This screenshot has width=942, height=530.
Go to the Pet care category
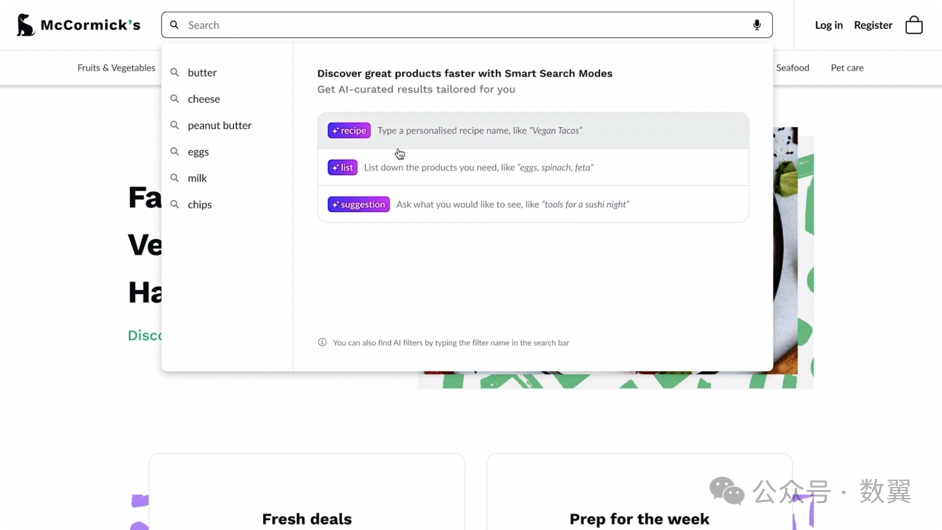click(x=847, y=68)
